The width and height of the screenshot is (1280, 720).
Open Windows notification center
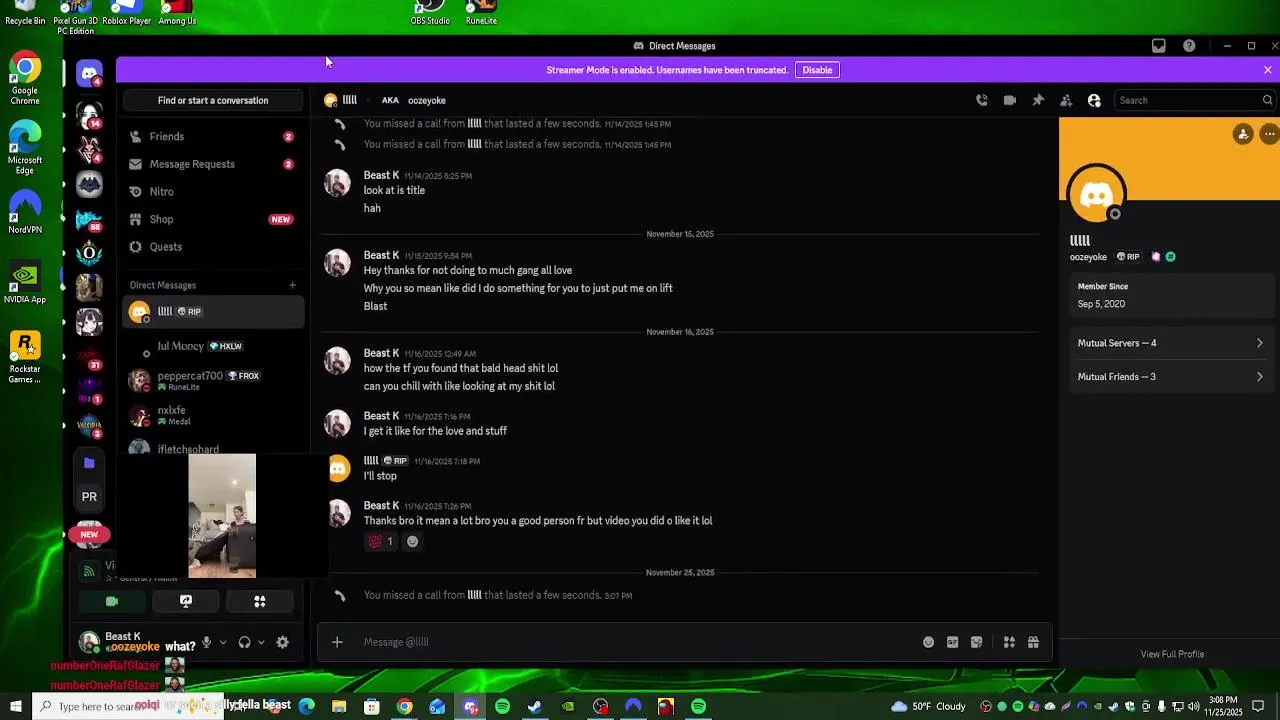pos(1258,707)
